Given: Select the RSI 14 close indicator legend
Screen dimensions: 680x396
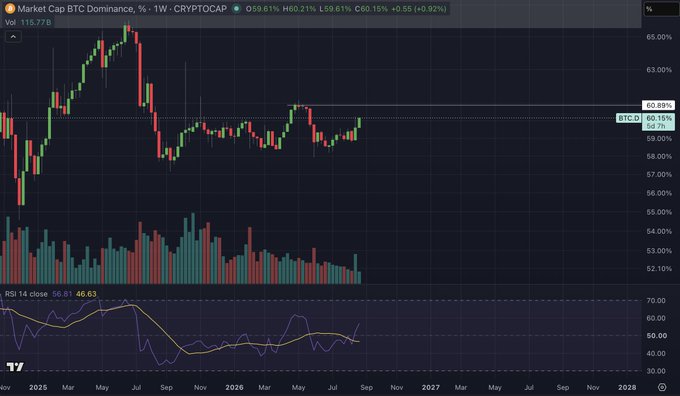Looking at the screenshot, I should [26, 294].
